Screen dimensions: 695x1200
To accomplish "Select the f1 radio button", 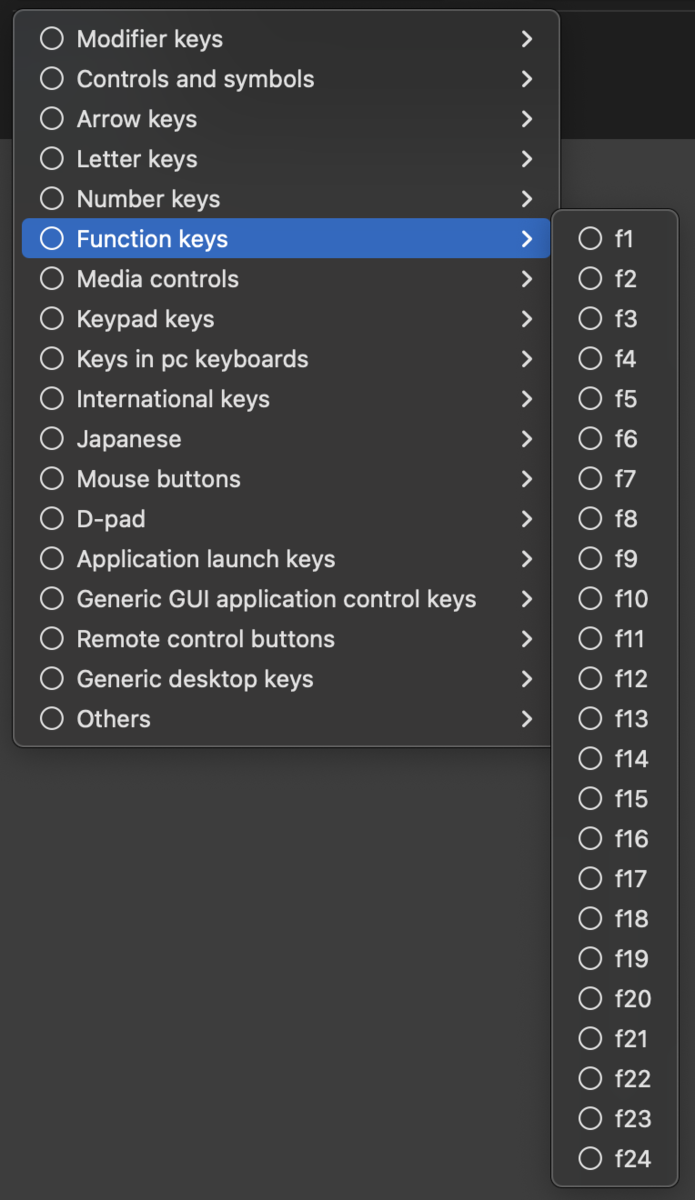I will tap(590, 239).
